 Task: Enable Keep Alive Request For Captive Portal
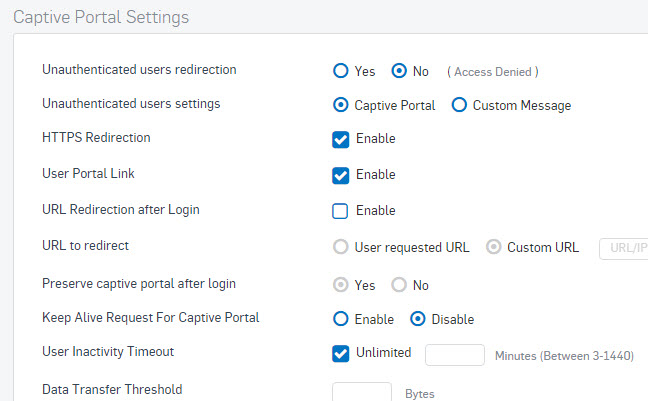point(341,319)
